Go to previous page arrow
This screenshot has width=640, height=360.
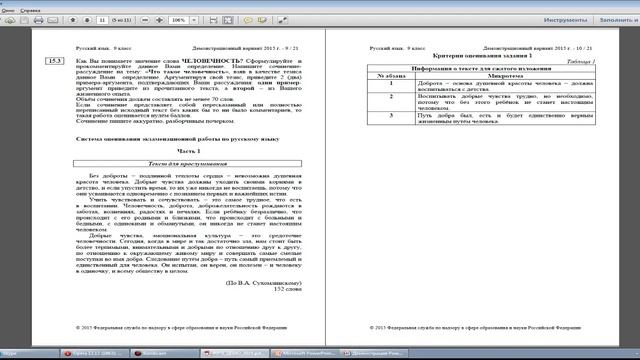pyautogui.click(x=73, y=20)
